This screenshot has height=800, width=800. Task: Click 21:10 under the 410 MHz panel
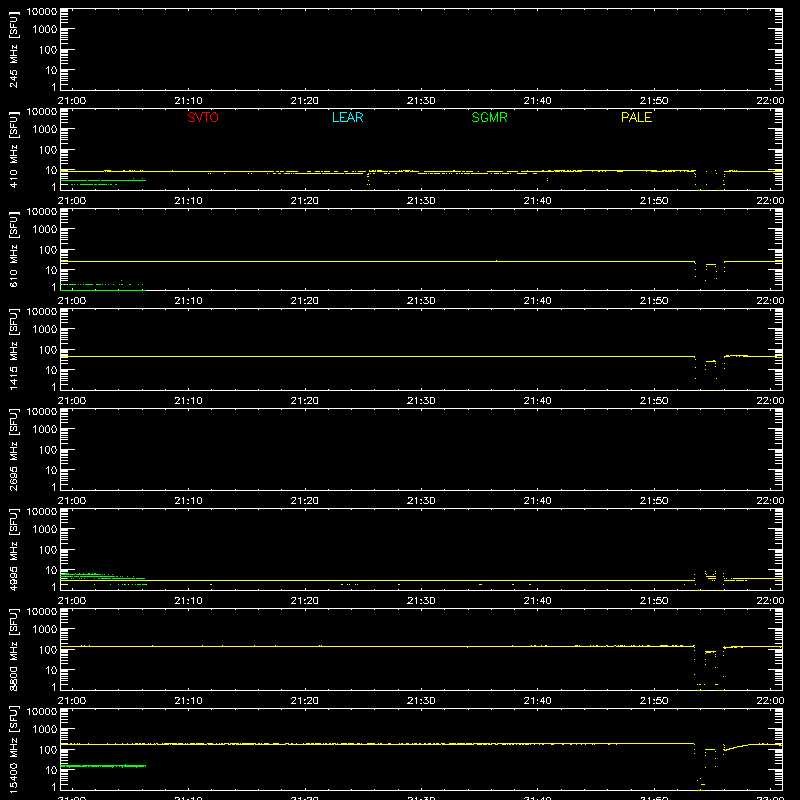[188, 201]
